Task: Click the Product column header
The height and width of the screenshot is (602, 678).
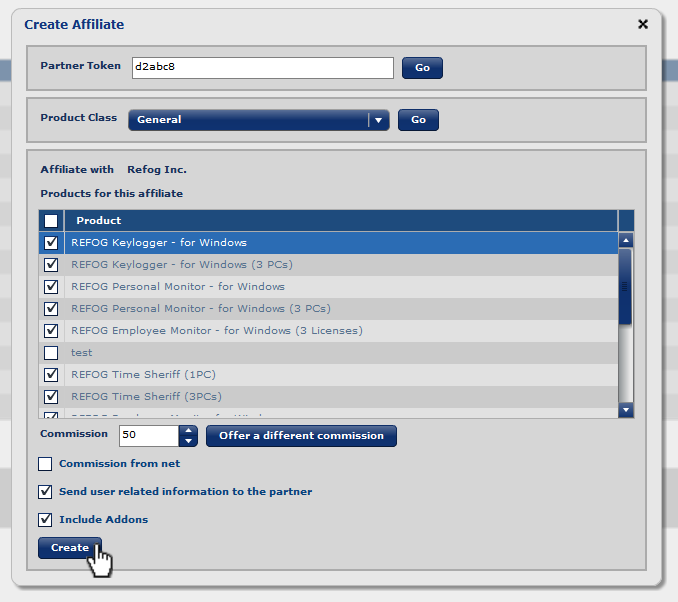Action: point(341,221)
